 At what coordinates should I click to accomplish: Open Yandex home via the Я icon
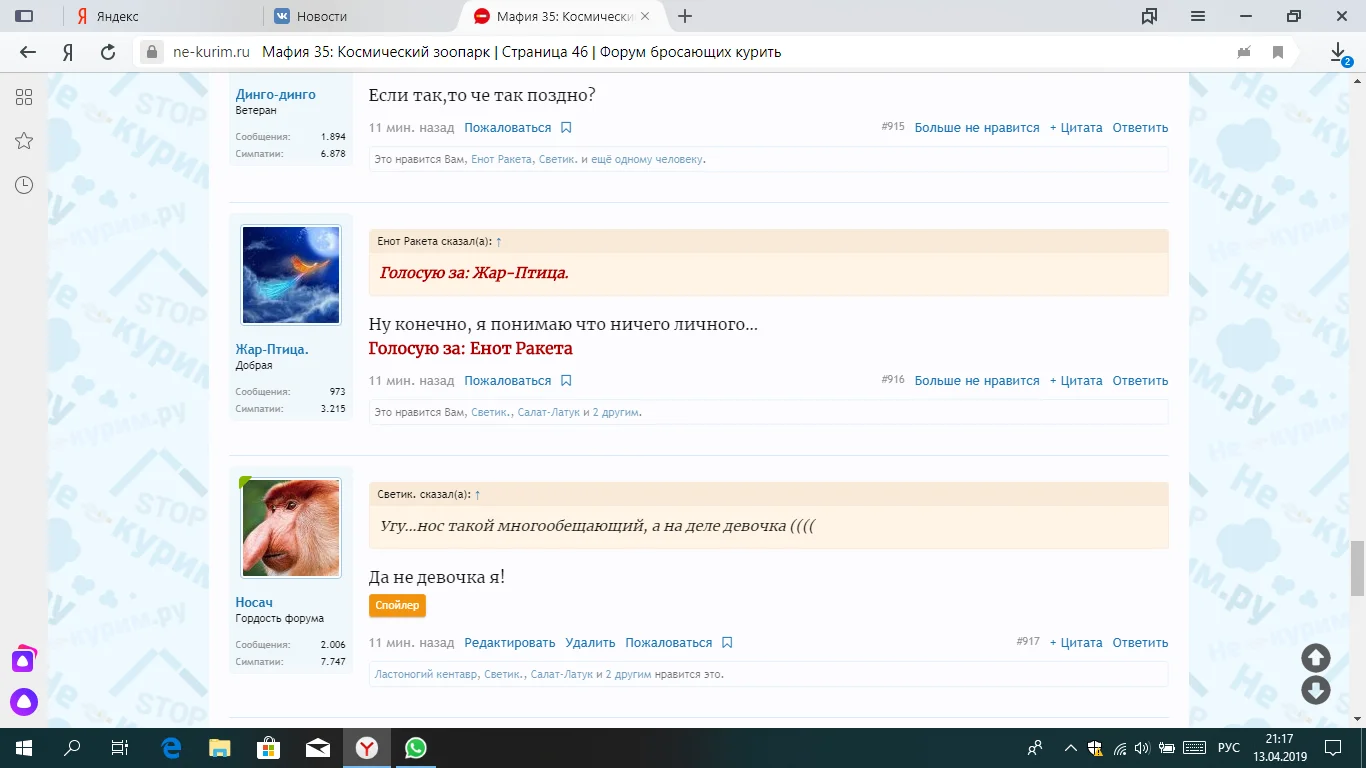pos(68,52)
